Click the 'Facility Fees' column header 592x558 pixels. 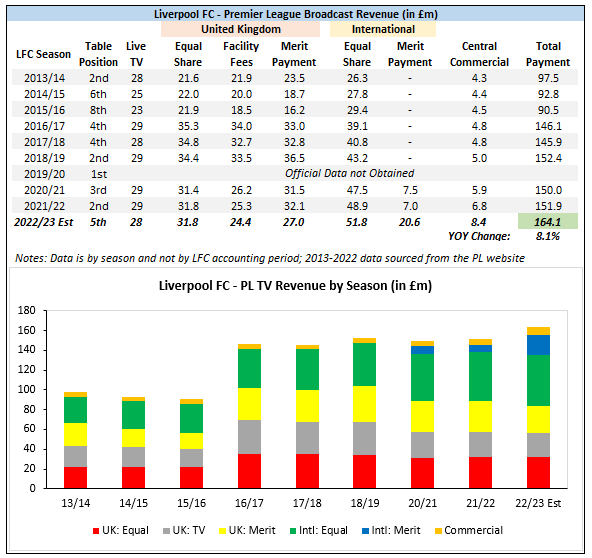[241, 54]
